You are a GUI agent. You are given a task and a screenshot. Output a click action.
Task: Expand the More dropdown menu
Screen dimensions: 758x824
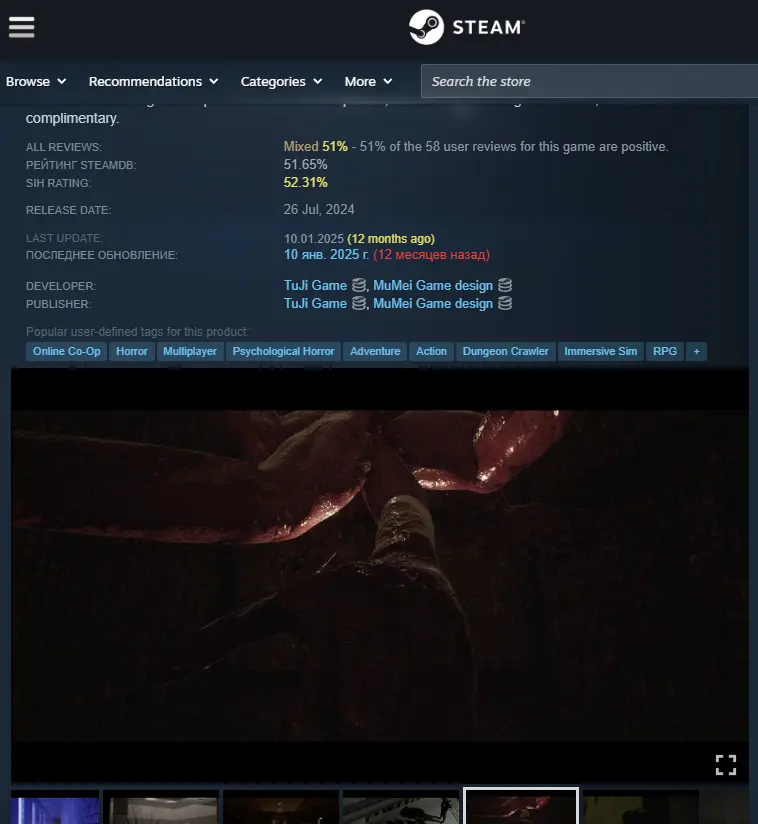click(x=368, y=81)
